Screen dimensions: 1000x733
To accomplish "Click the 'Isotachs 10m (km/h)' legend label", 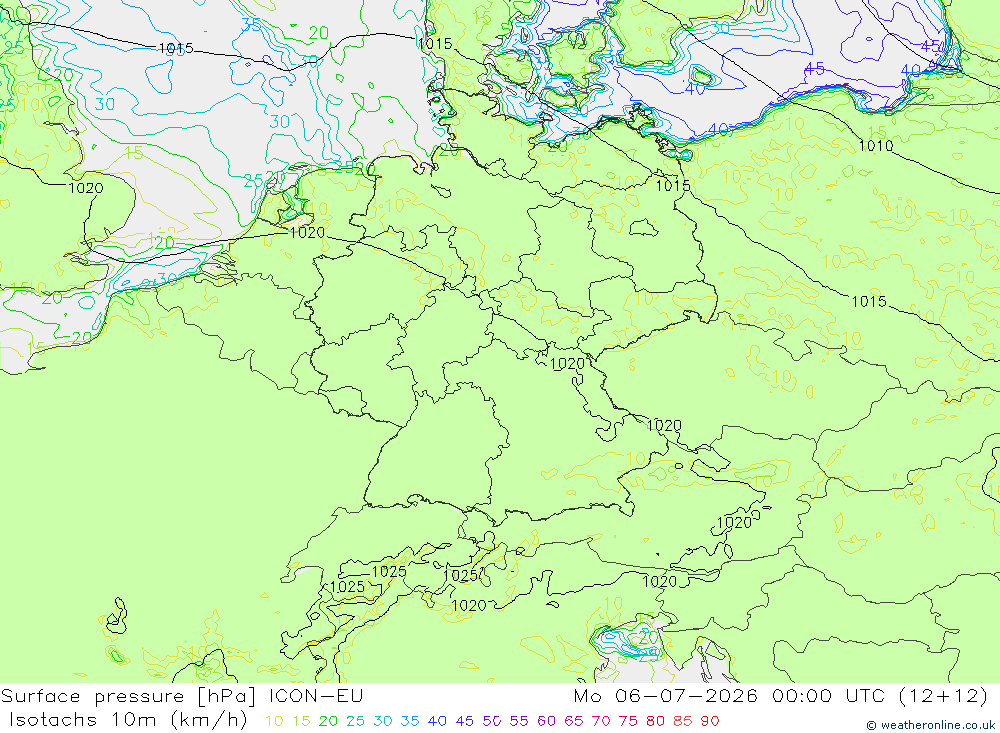I will [x=128, y=720].
